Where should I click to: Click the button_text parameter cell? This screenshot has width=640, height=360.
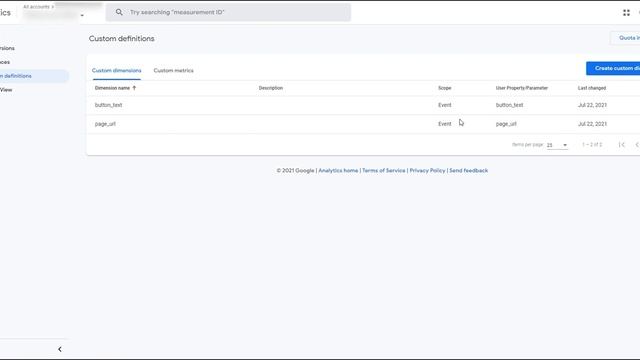(509, 105)
